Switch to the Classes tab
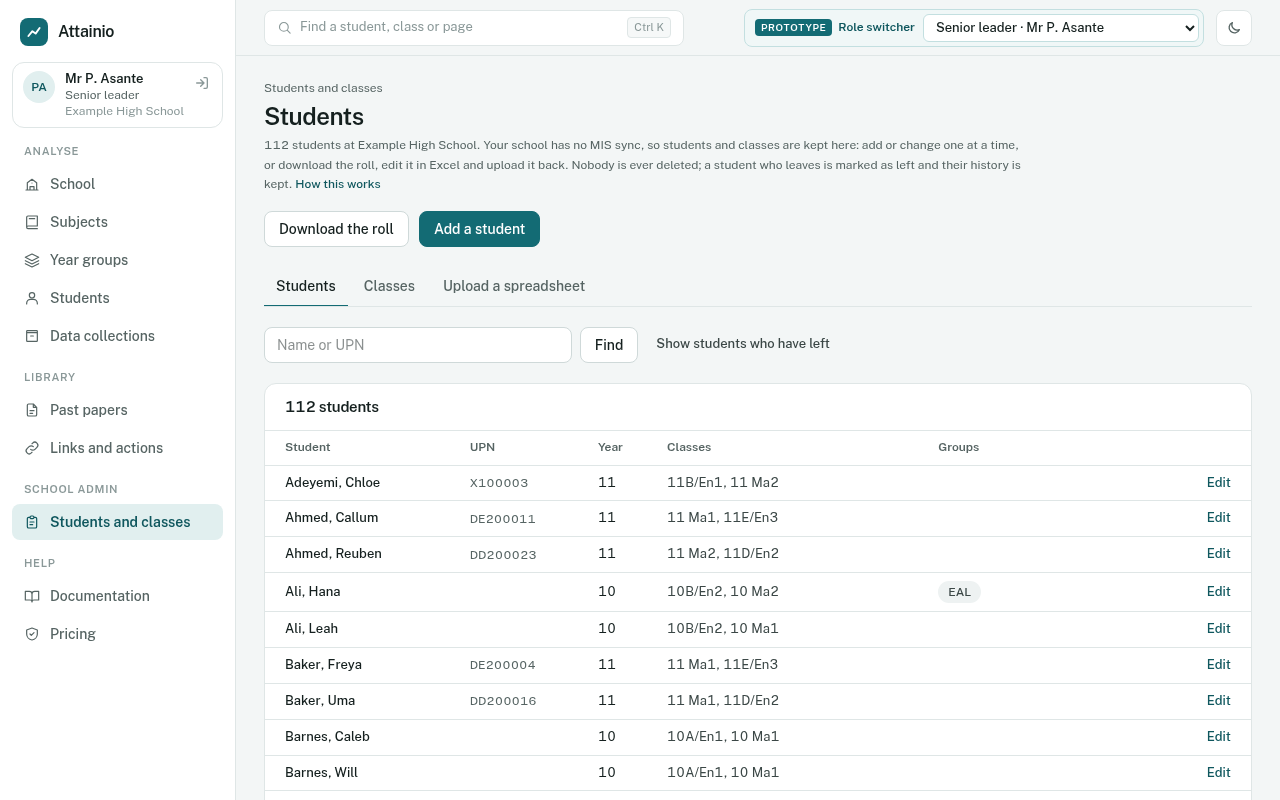1280x800 pixels. coord(389,286)
